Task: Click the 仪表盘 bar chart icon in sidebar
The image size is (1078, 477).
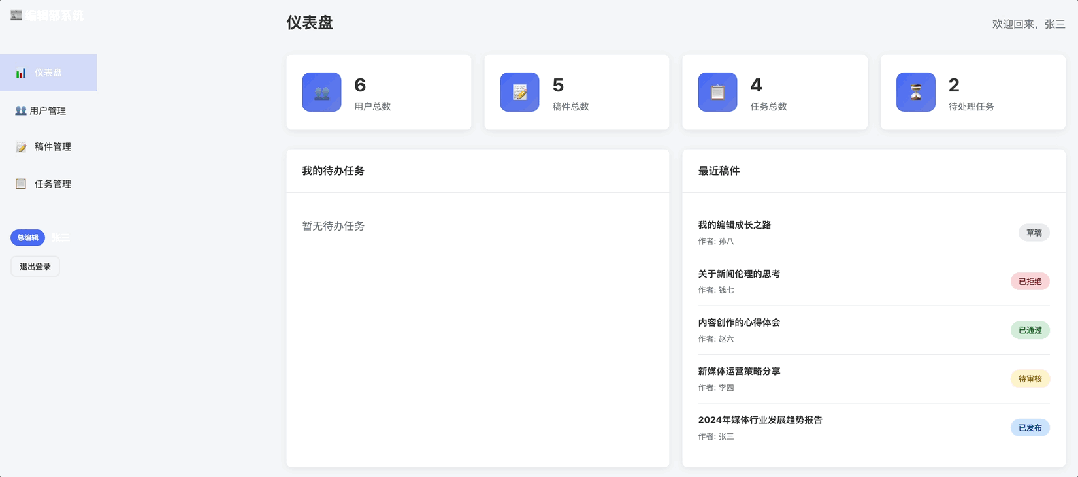Action: (x=20, y=73)
